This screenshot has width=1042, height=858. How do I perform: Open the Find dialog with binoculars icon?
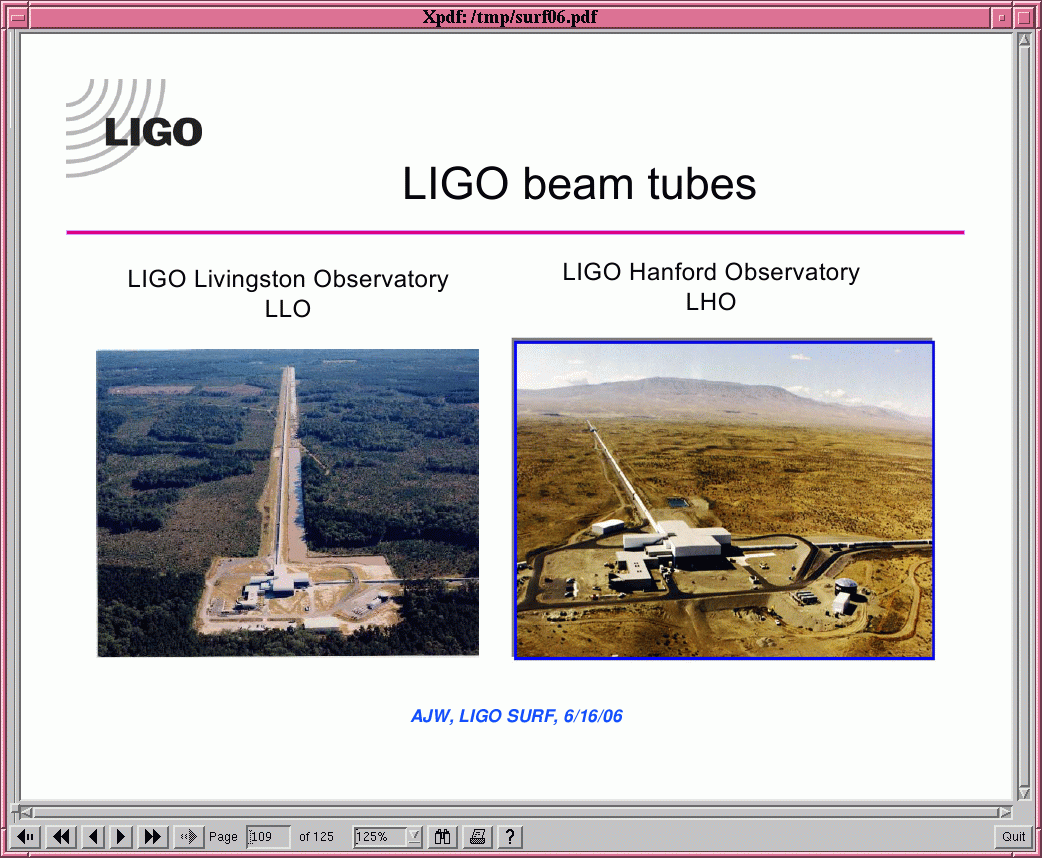coord(443,837)
